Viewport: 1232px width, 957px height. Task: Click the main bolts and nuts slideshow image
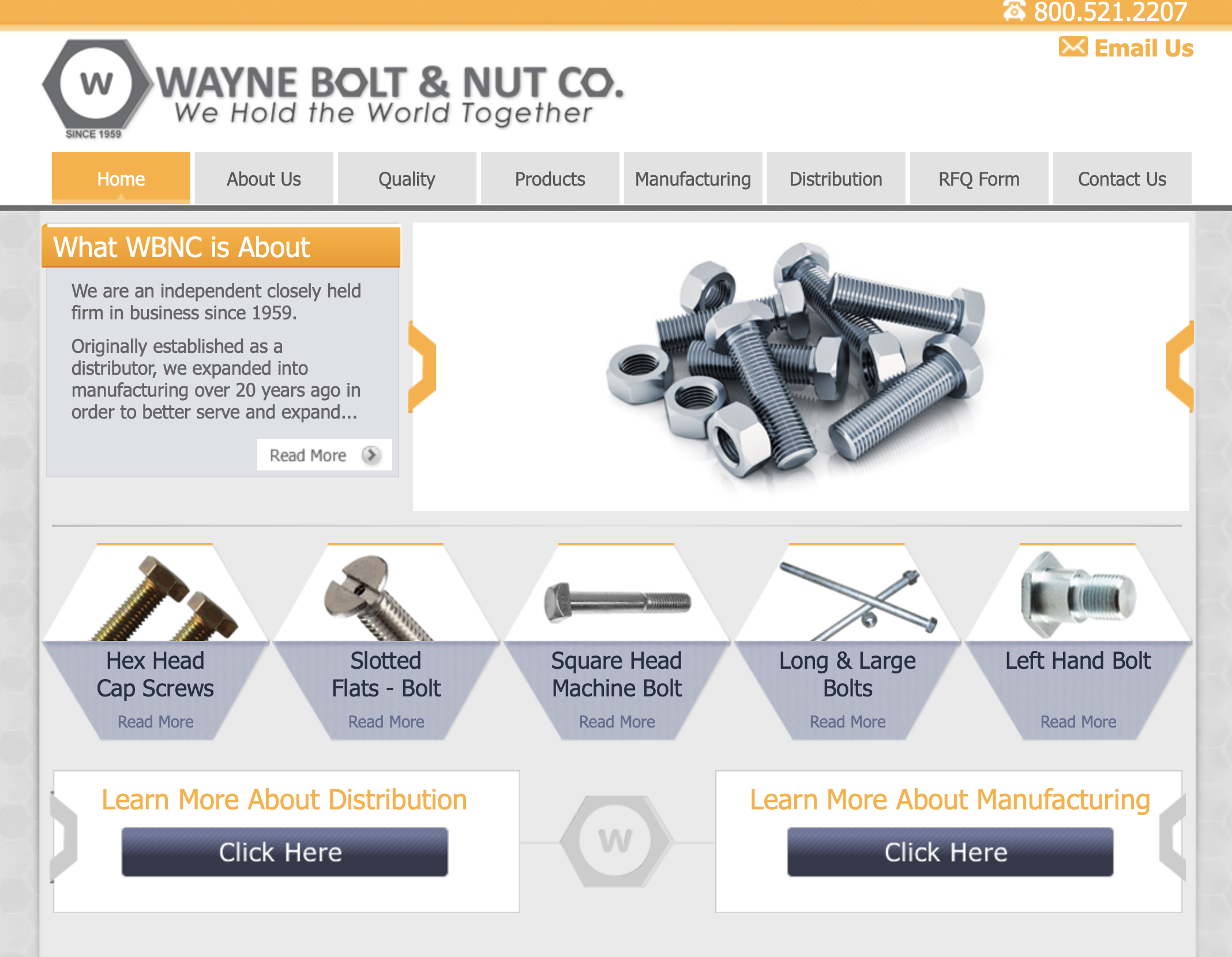coord(801,367)
